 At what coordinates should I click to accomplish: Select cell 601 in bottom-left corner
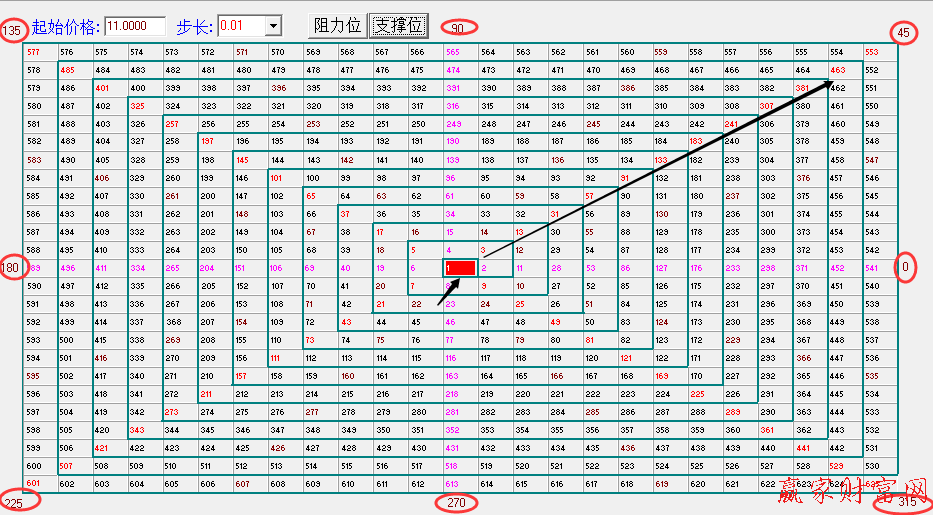click(34, 484)
